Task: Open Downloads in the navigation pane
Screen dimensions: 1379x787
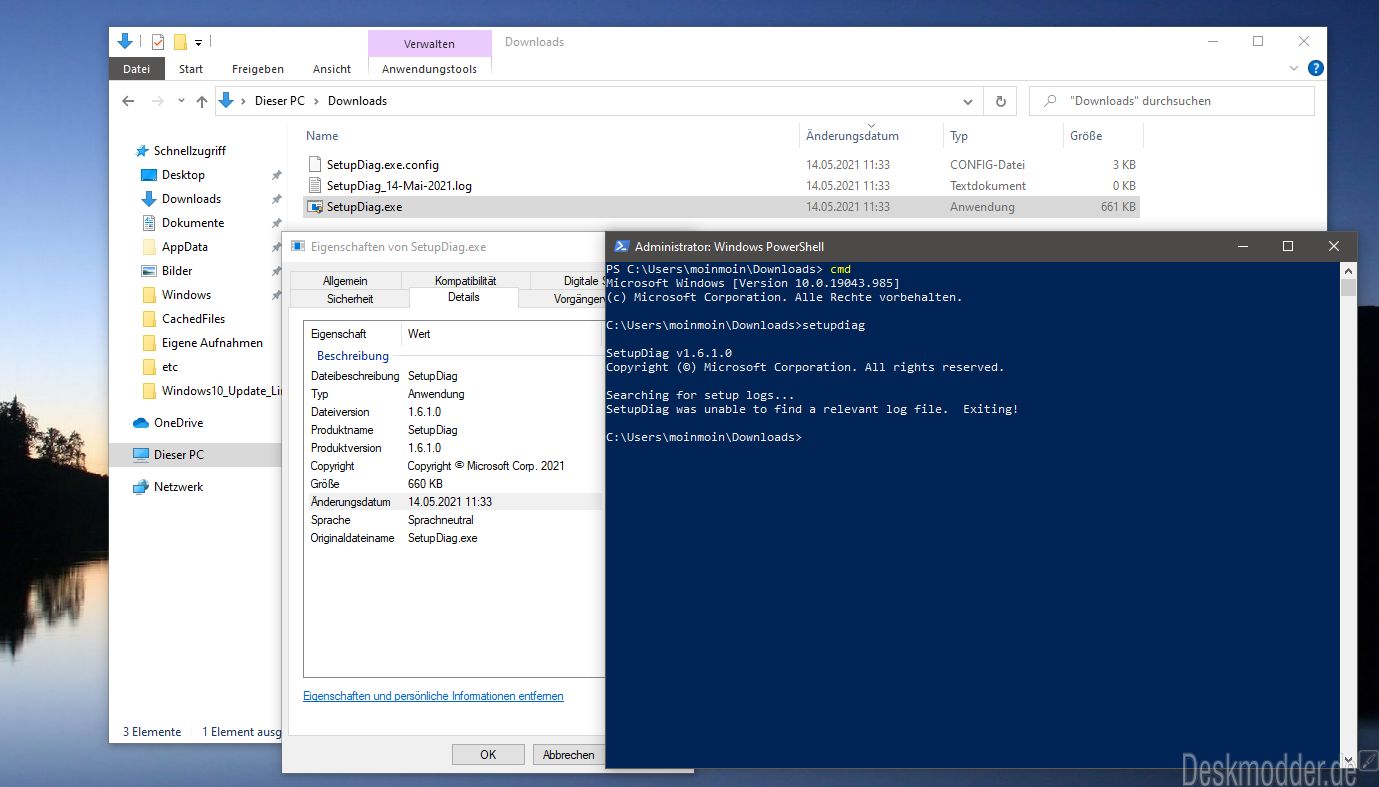Action: (191, 199)
